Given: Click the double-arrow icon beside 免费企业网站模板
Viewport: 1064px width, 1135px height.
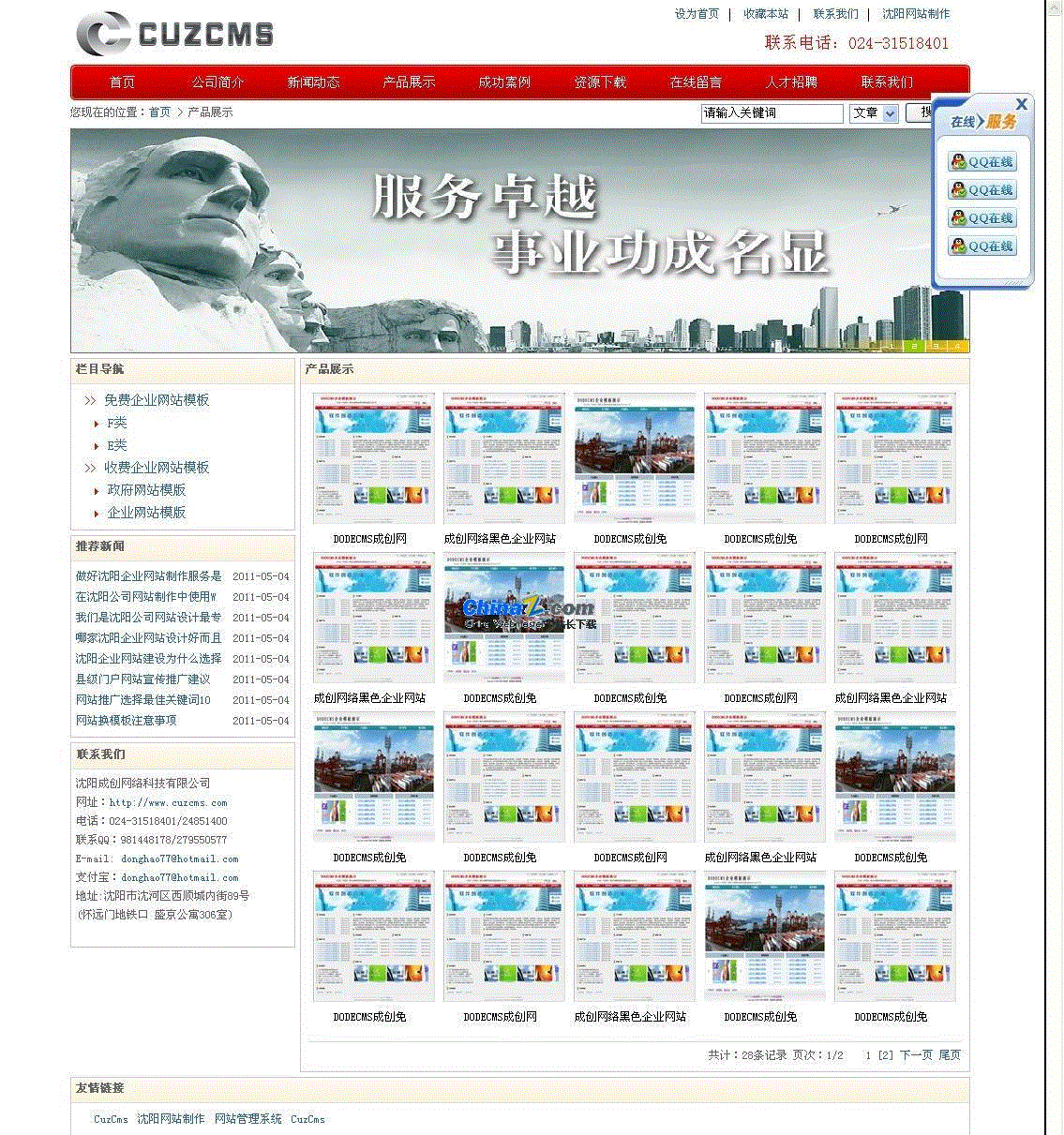Looking at the screenshot, I should coord(90,401).
